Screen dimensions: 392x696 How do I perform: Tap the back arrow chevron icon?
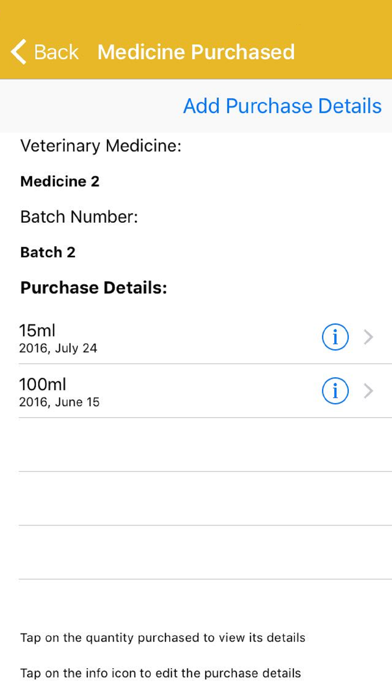[19, 52]
